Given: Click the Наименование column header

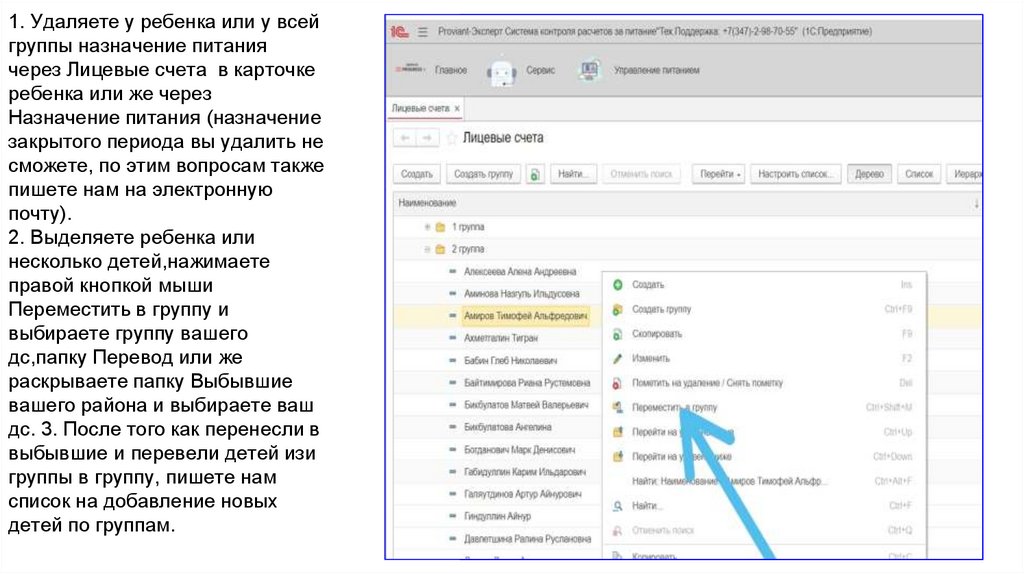Looking at the screenshot, I should (686, 204).
